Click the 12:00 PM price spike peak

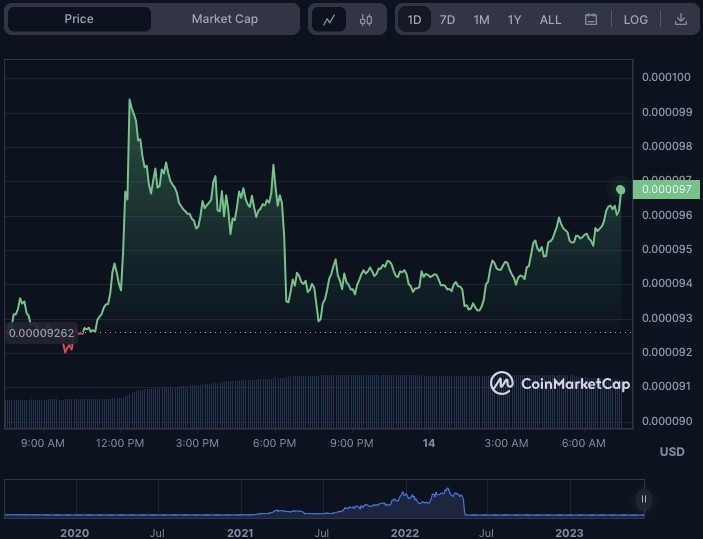(130, 100)
